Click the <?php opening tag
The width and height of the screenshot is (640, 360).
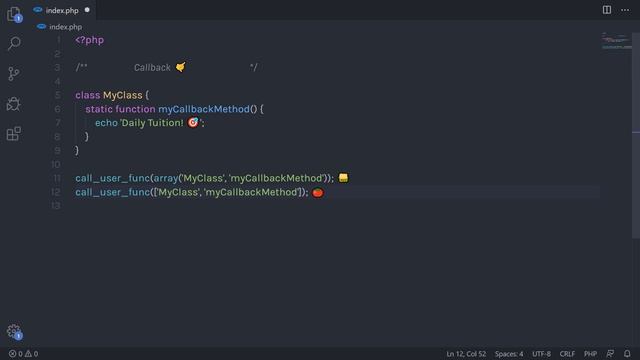click(90, 40)
